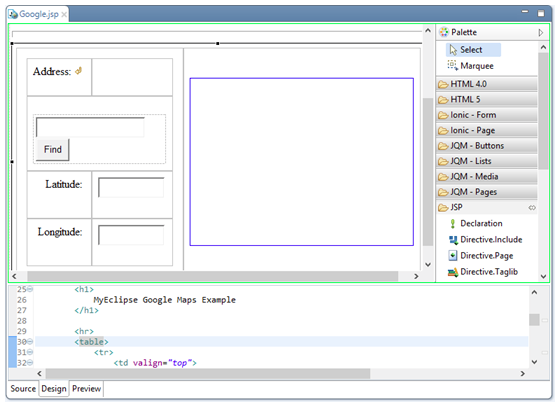Click the address text input field
557x403 pixels.
(90, 127)
